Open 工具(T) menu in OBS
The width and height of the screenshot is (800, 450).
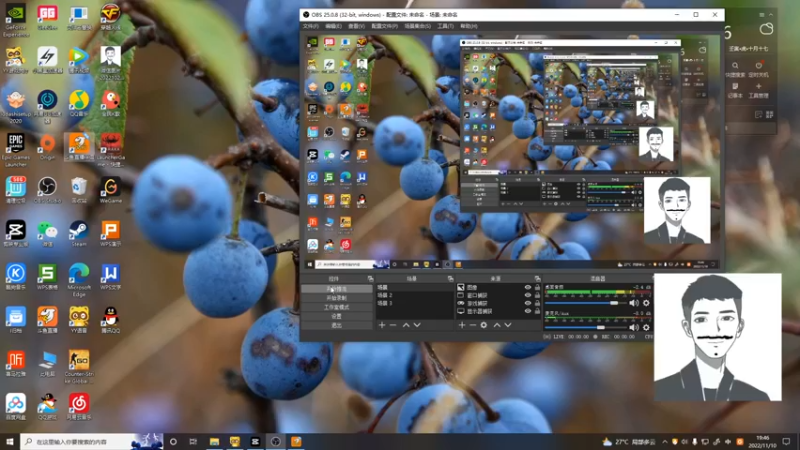(x=445, y=26)
